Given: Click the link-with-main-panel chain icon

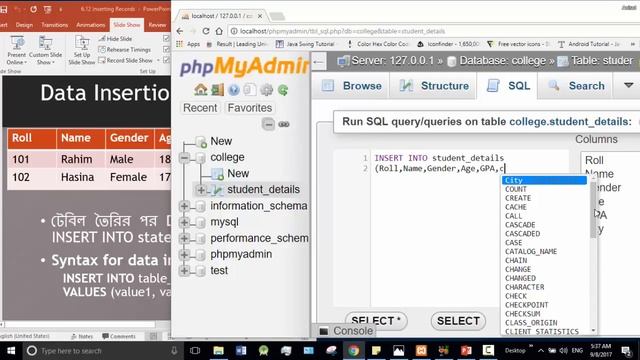Looking at the screenshot, I should [284, 124].
